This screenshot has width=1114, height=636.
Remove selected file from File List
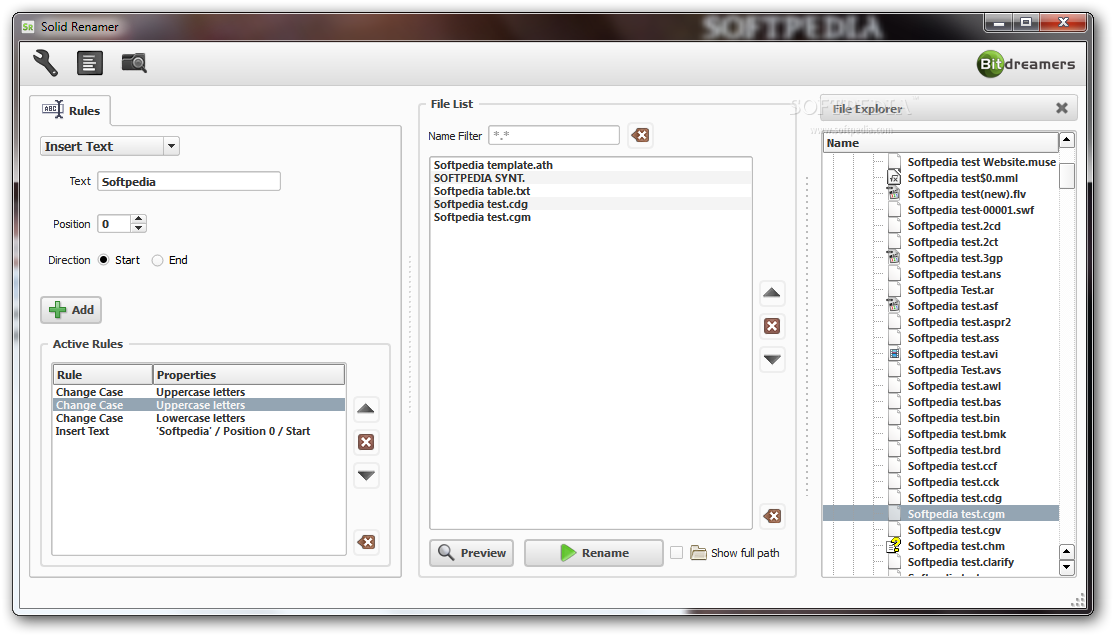(772, 326)
